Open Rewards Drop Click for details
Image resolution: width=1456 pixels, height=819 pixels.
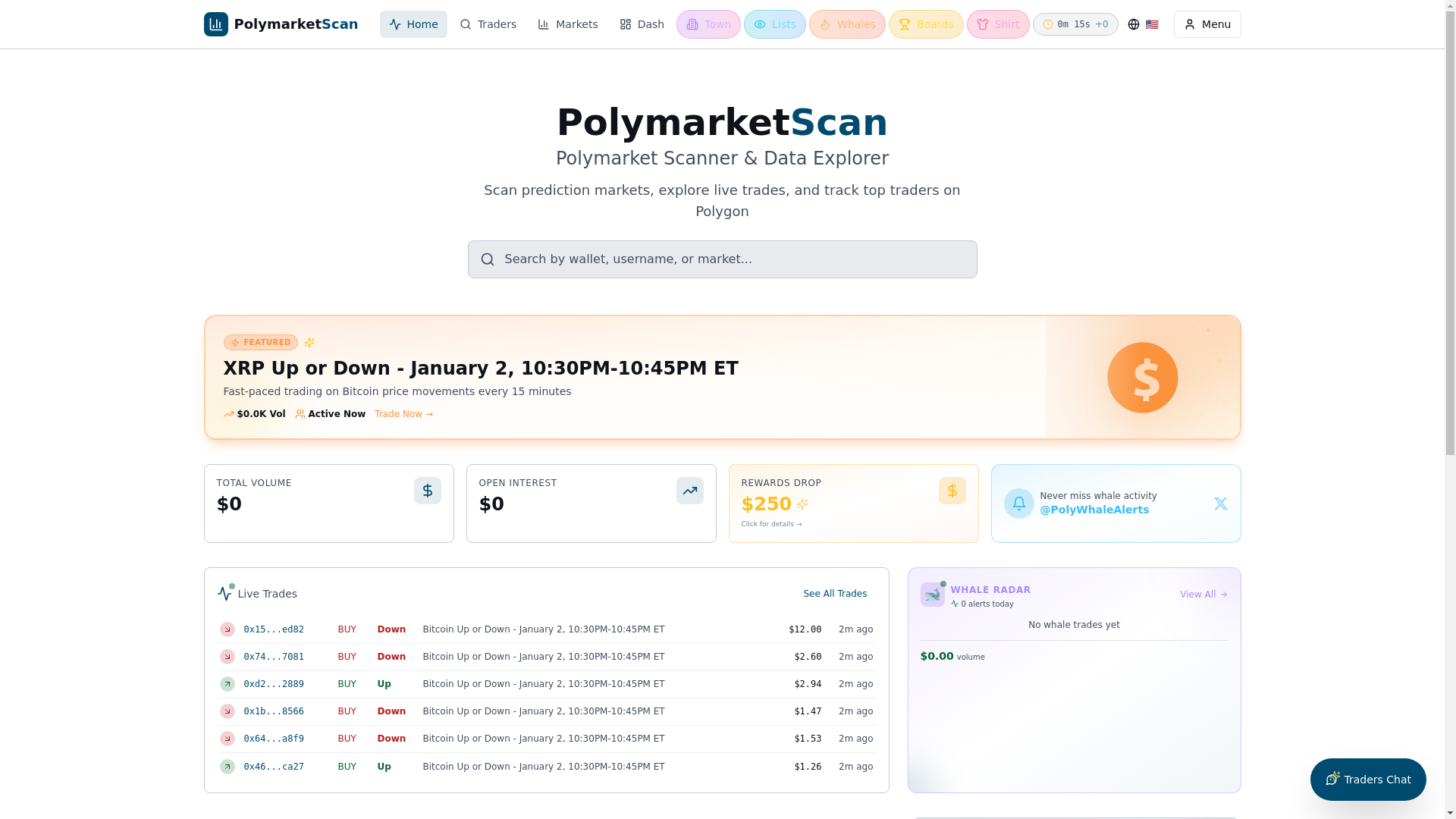click(771, 524)
